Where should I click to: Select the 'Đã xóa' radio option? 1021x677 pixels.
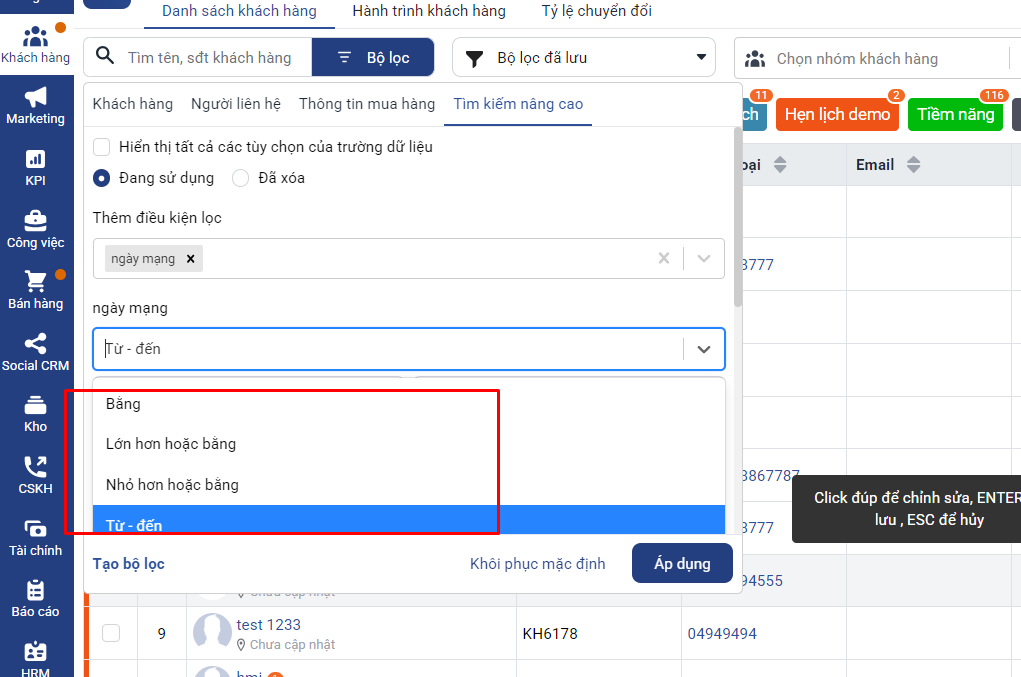point(240,178)
